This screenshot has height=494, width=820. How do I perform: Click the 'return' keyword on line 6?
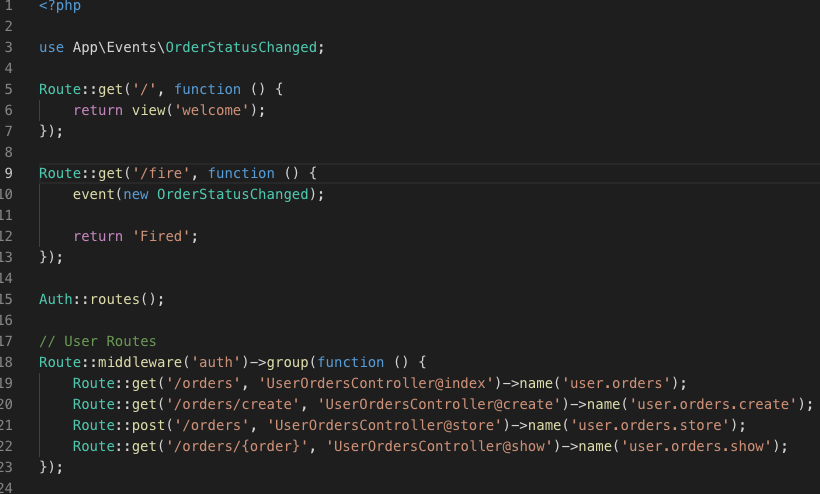click(x=98, y=110)
